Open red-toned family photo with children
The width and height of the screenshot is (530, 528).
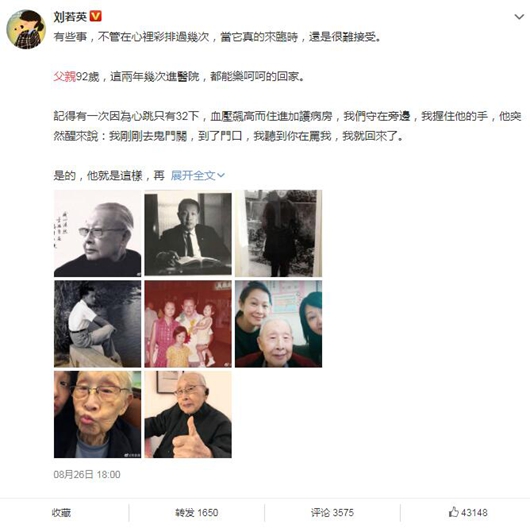pos(188,324)
